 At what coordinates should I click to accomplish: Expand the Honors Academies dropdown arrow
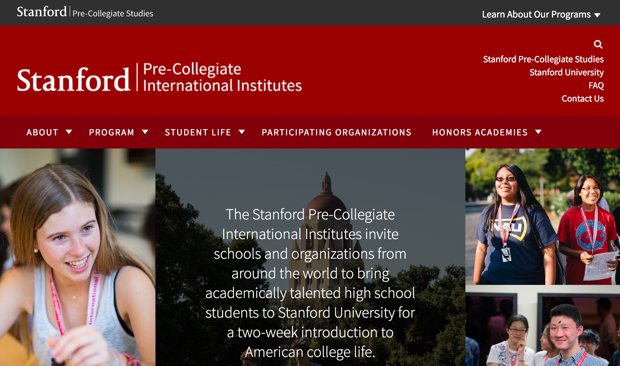[538, 132]
